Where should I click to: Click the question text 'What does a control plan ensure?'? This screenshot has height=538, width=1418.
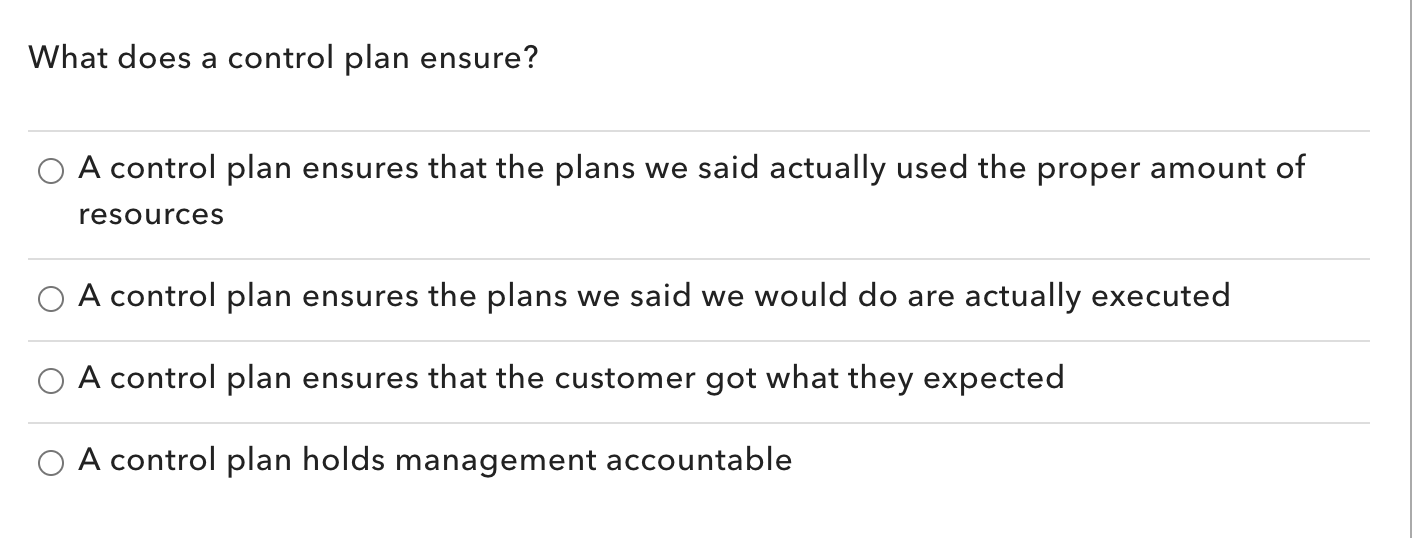coord(283,59)
